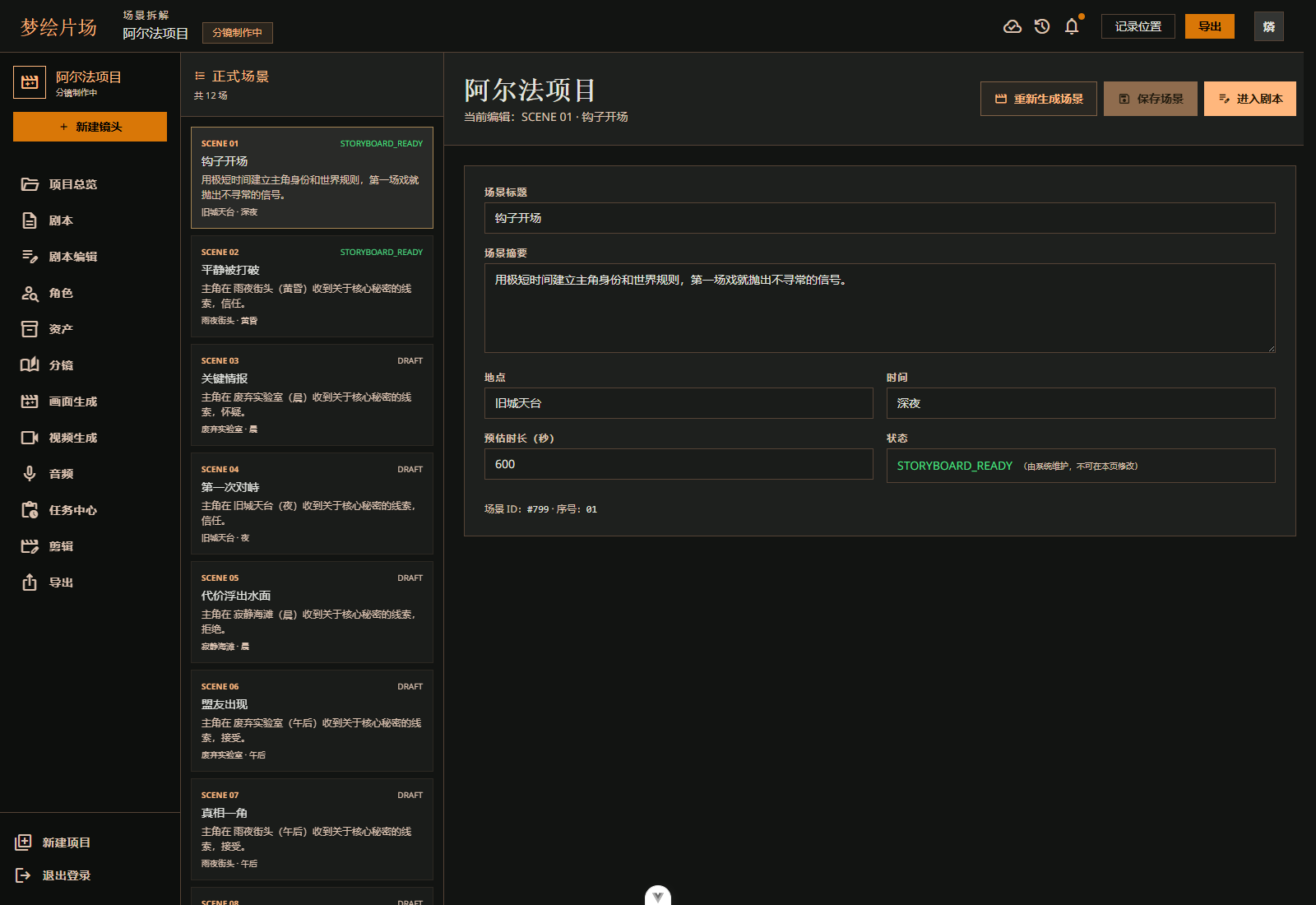Click the 梦绘片场 logo text
The image size is (1316, 905).
click(x=58, y=27)
